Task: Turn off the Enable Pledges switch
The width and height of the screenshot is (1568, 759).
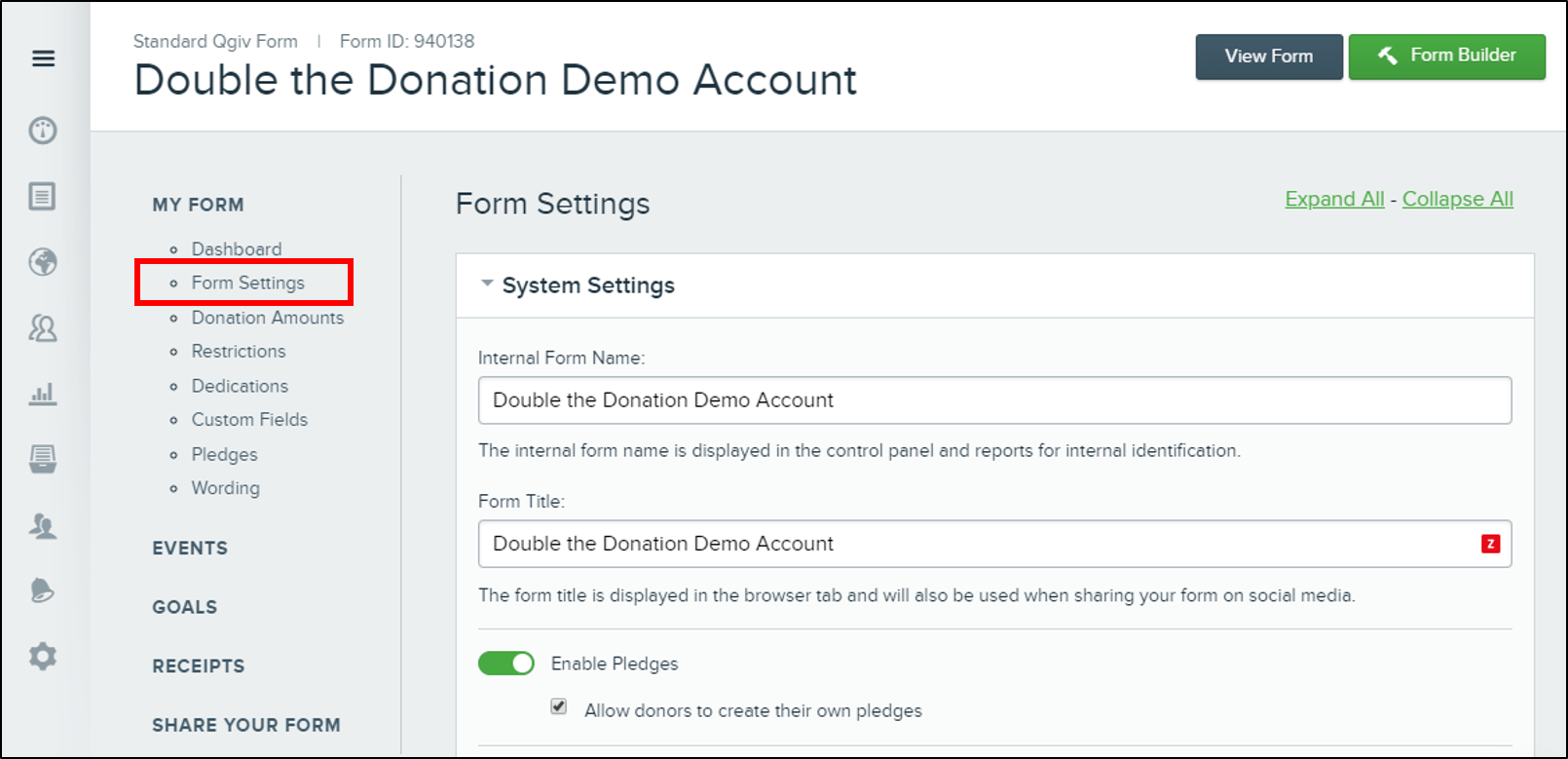Action: click(506, 664)
